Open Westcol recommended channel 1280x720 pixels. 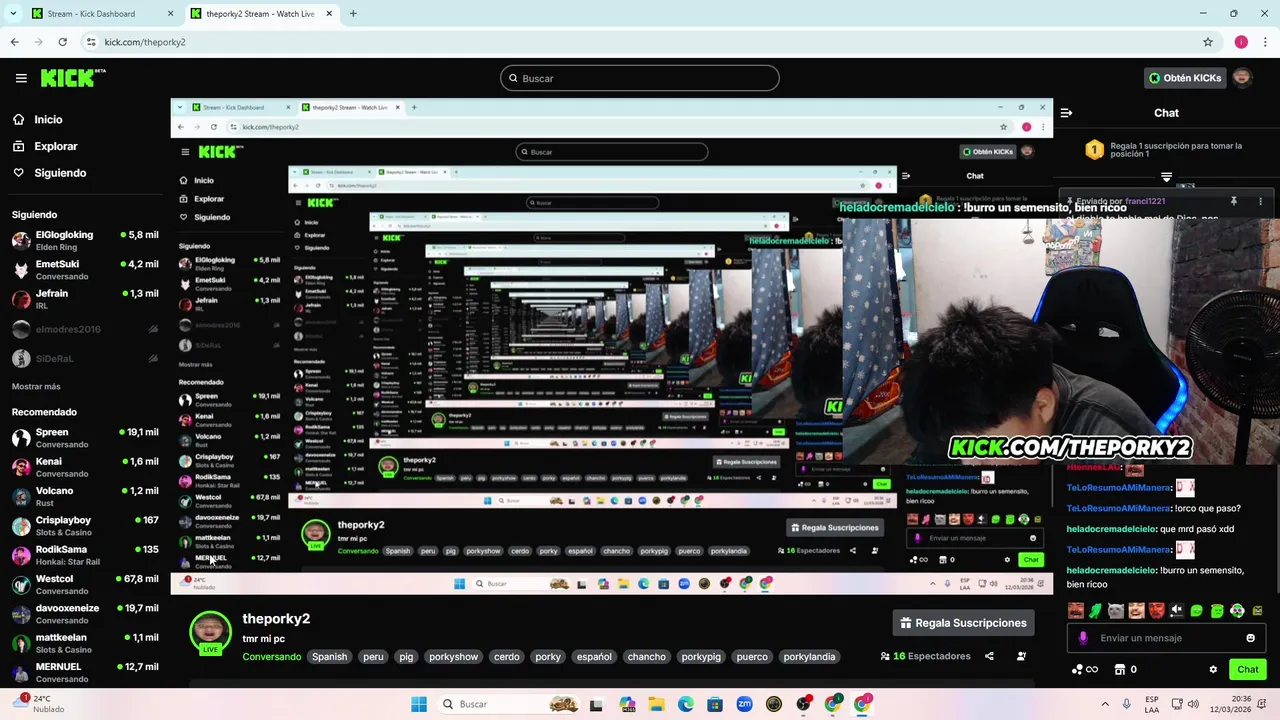coord(85,584)
